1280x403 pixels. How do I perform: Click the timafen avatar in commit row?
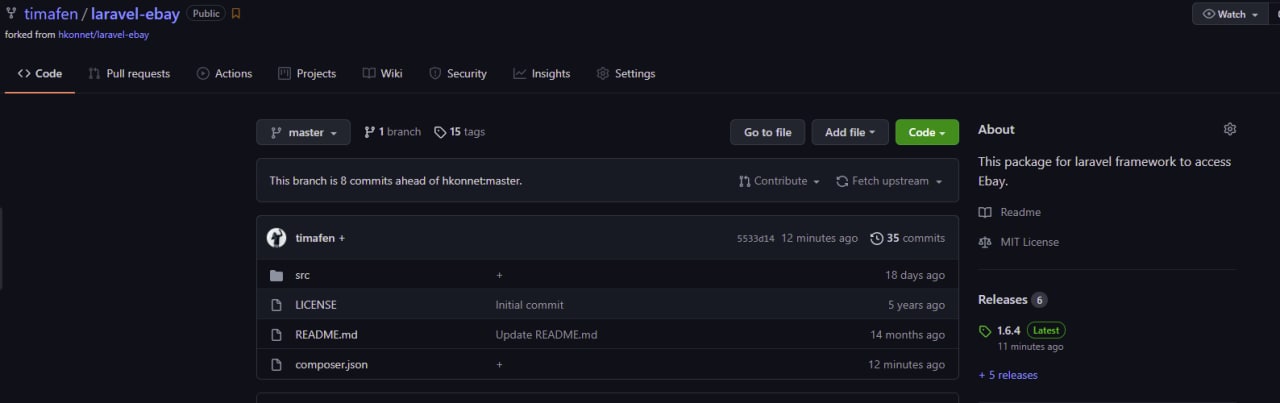click(x=276, y=238)
